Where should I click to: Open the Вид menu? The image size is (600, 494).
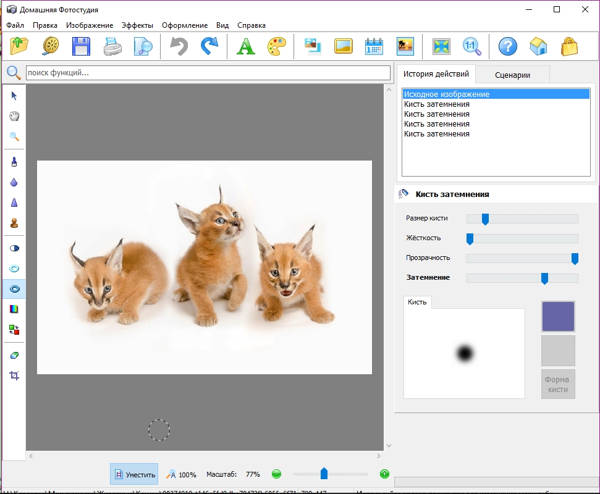(222, 25)
